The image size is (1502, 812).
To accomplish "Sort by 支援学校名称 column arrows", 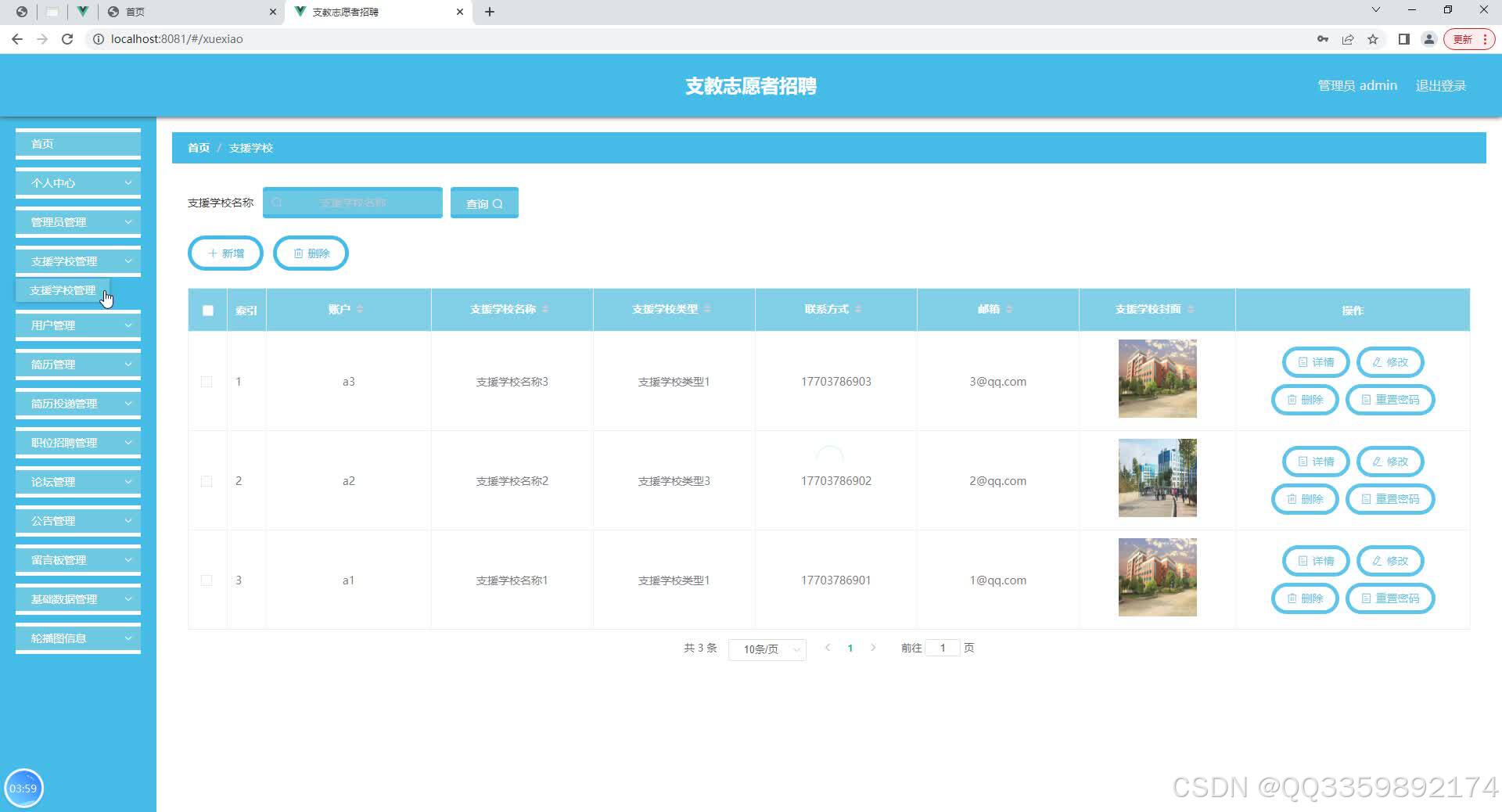I will (x=545, y=310).
